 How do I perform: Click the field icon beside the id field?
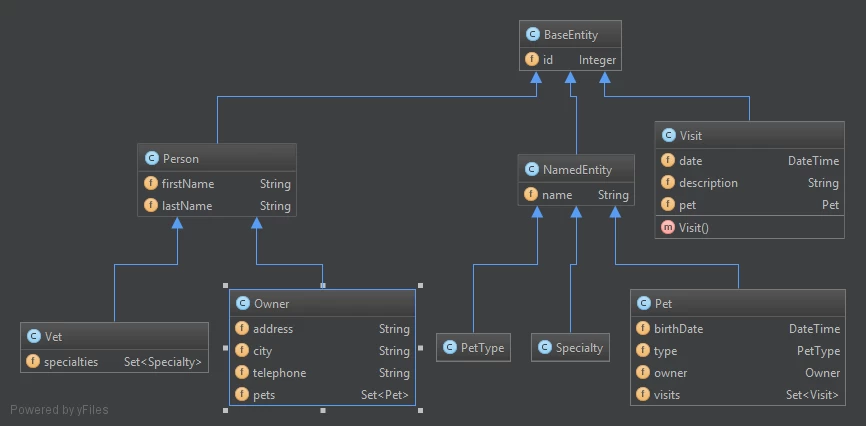click(x=532, y=60)
